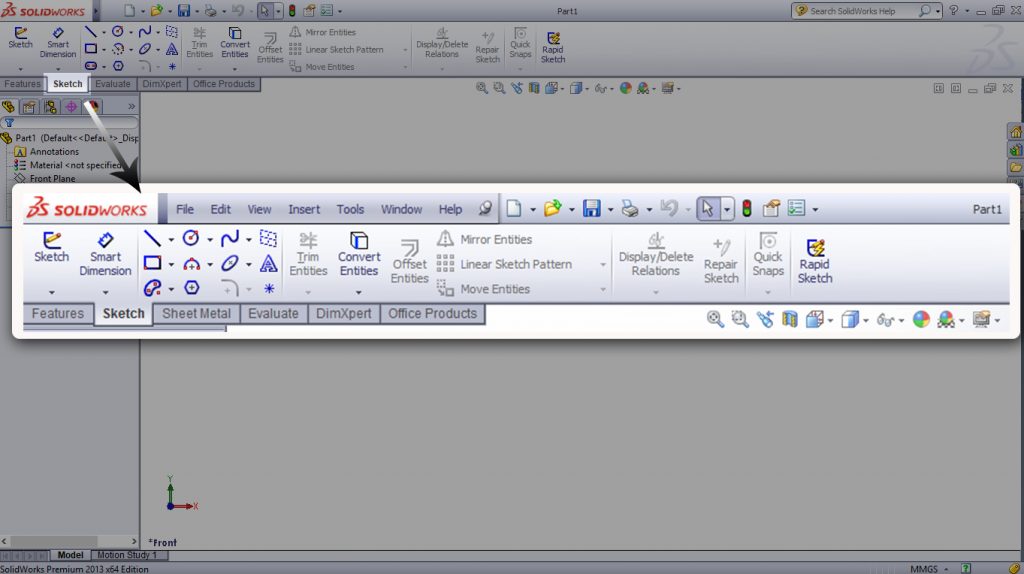Expand the Linear Sketch Pattern dropdown in the enlarged toolbar
This screenshot has height=574, width=1024.
click(x=603, y=264)
